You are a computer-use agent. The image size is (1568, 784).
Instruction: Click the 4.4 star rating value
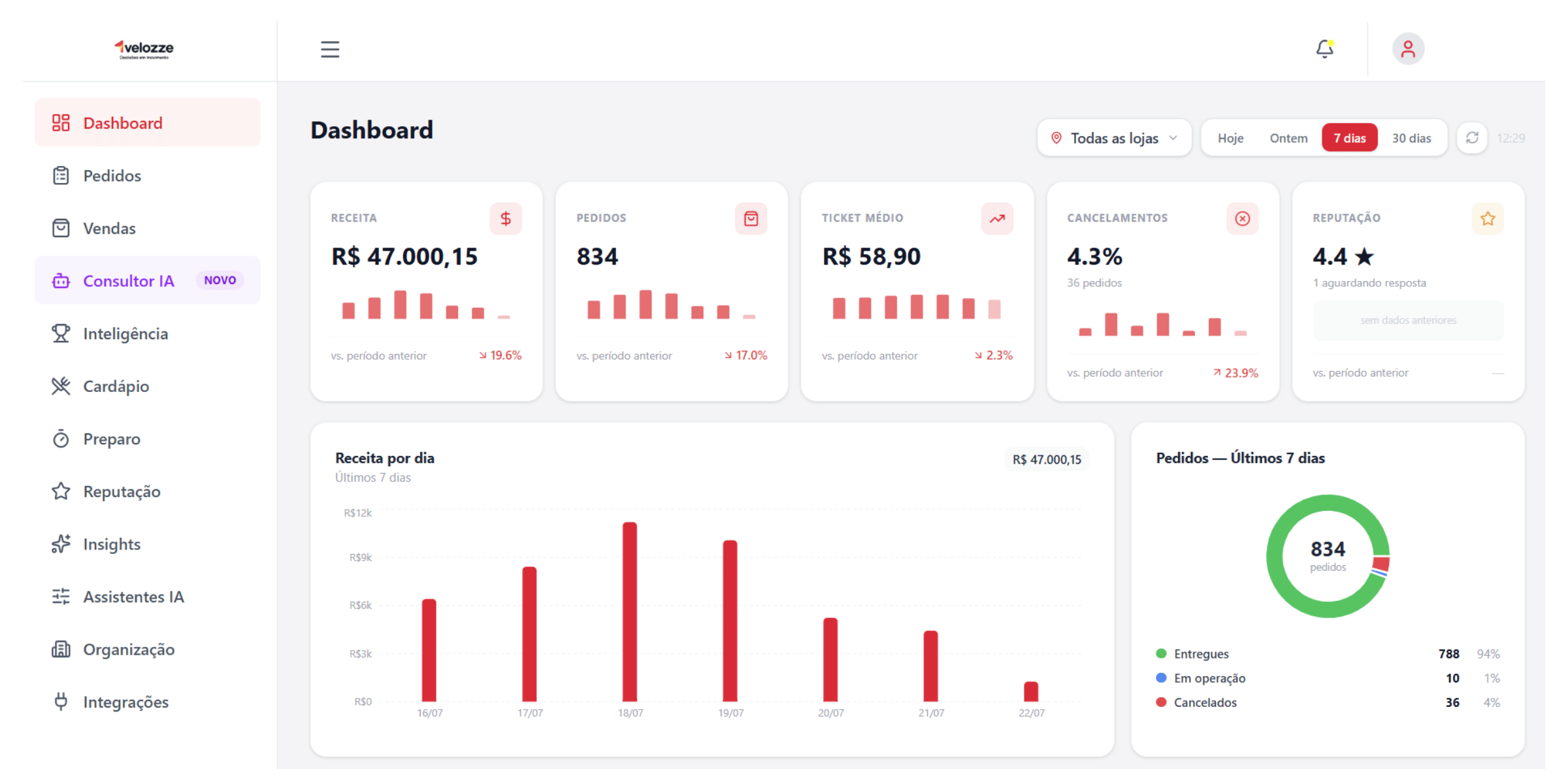1343,257
